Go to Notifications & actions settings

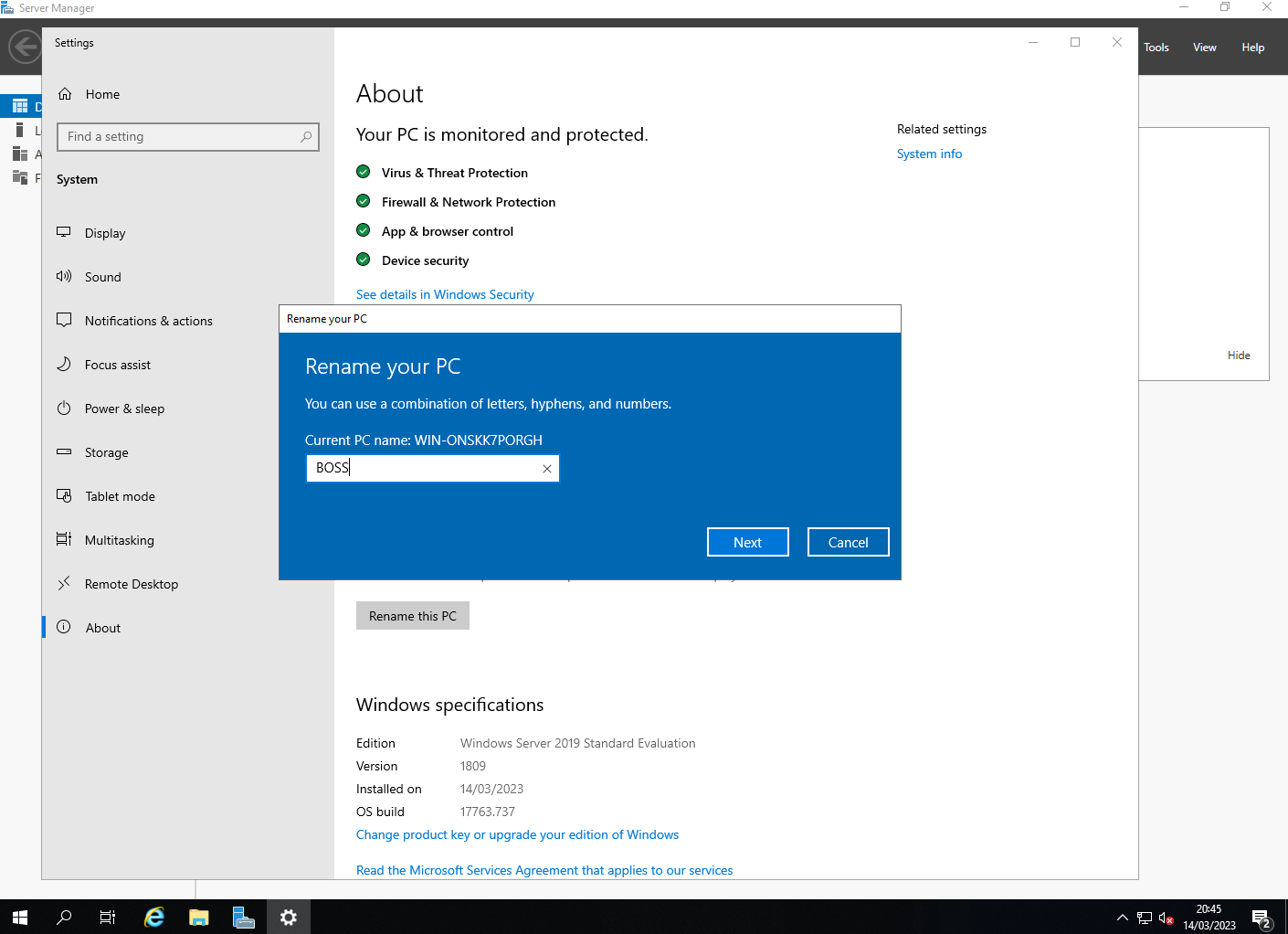point(148,321)
